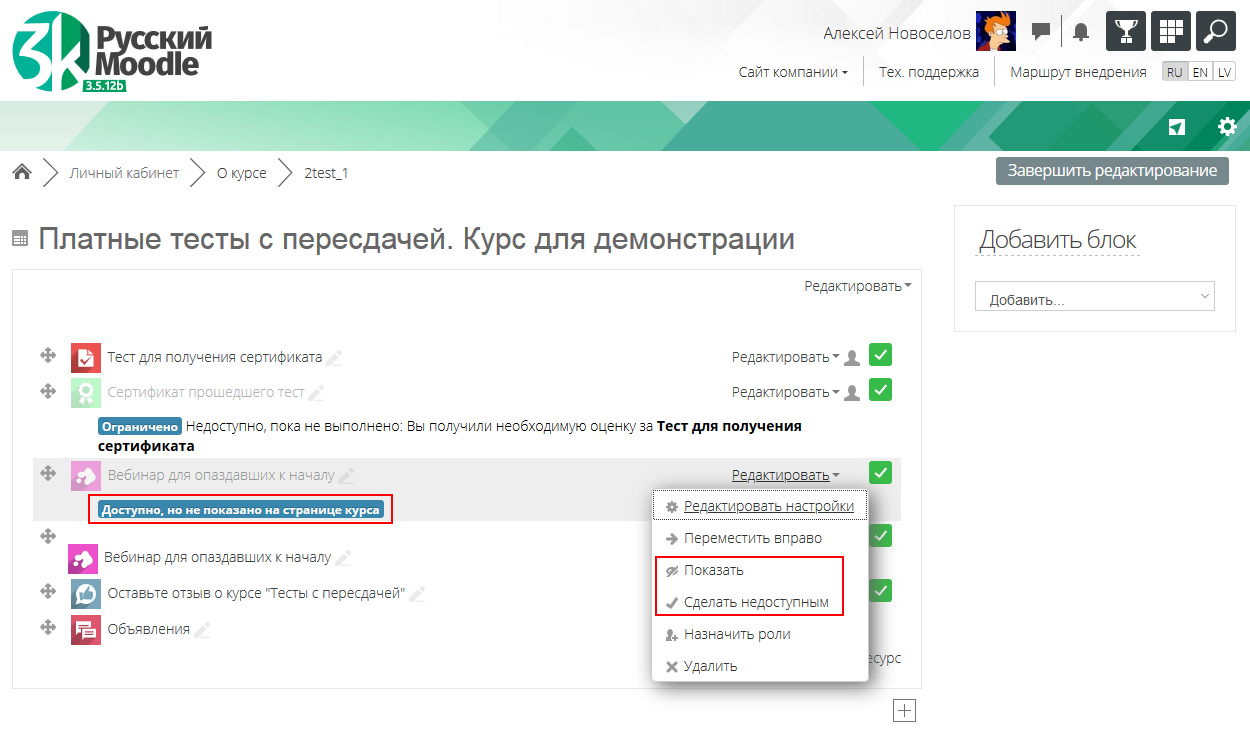Toggle completion checkbox for Оставьте отзыв о курсе
1250x731 pixels.
(x=880, y=591)
